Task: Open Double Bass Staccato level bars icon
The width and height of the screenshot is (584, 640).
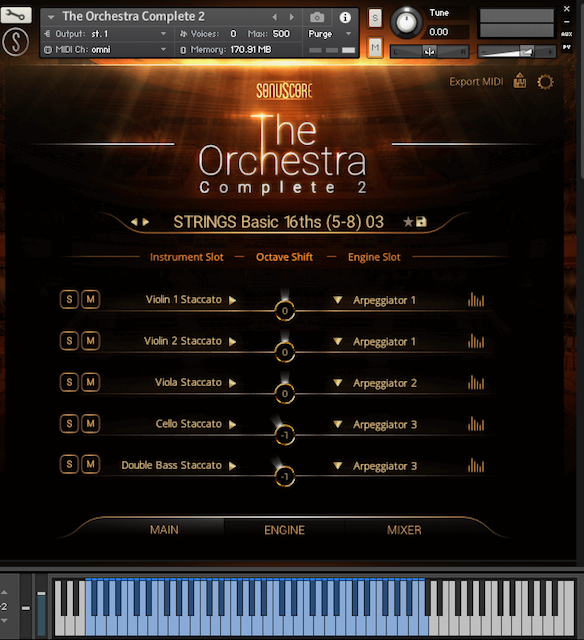Action: (x=476, y=465)
